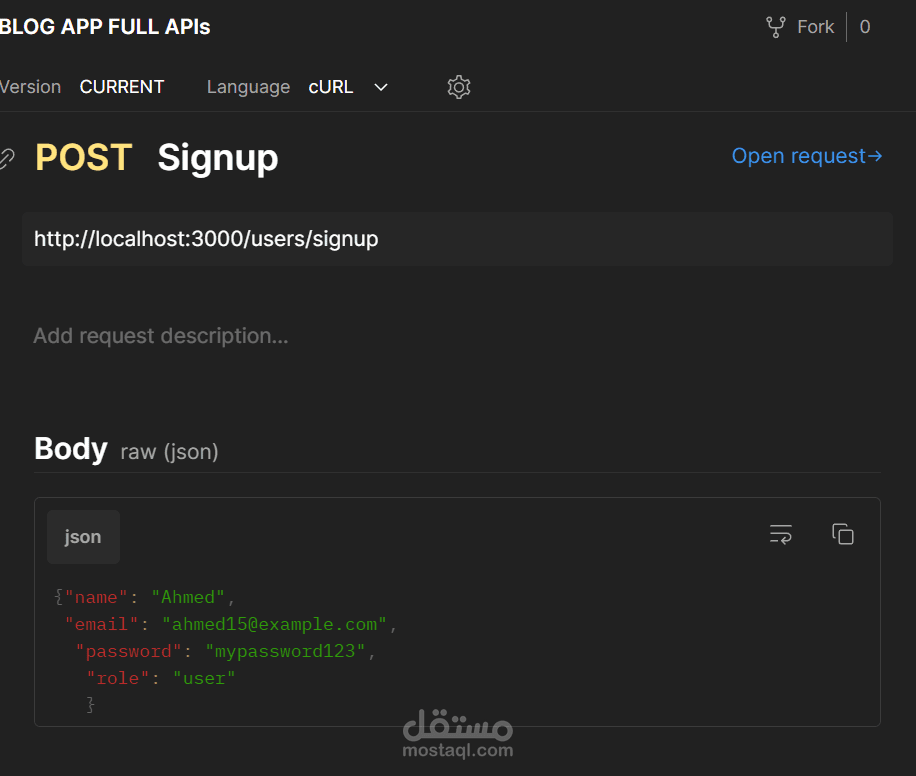Open the documentation settings gear
The height and width of the screenshot is (776, 916).
pos(459,87)
